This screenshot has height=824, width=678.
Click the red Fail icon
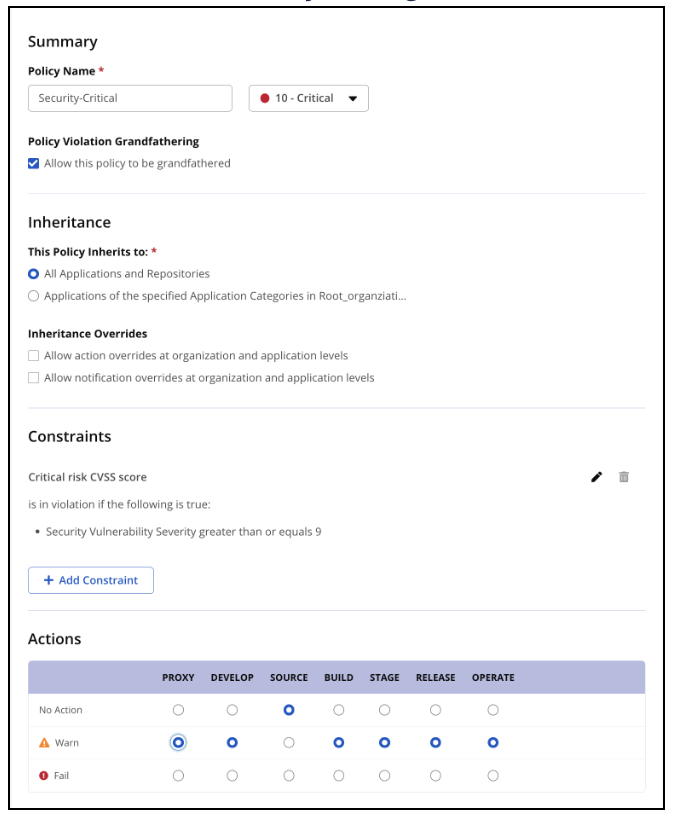pyautogui.click(x=44, y=775)
